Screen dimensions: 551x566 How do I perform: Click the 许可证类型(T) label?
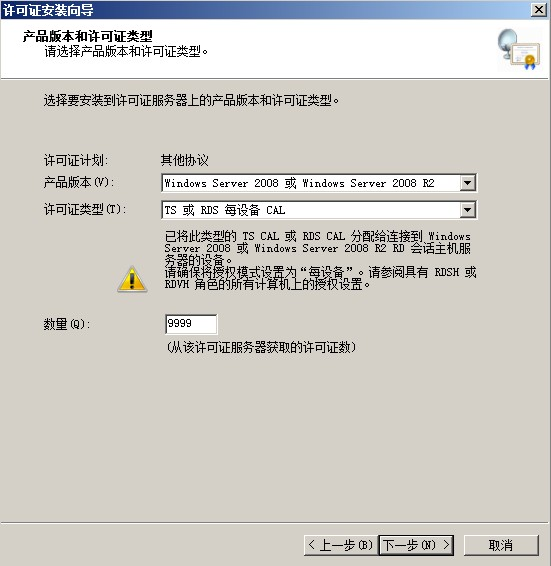(x=85, y=209)
